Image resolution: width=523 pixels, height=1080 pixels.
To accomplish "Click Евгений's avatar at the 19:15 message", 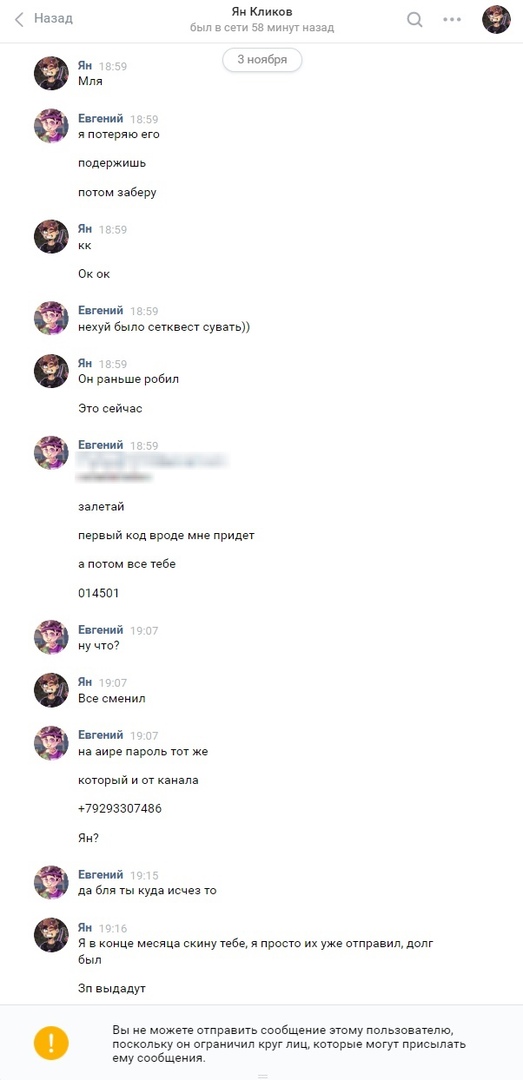I will point(51,882).
